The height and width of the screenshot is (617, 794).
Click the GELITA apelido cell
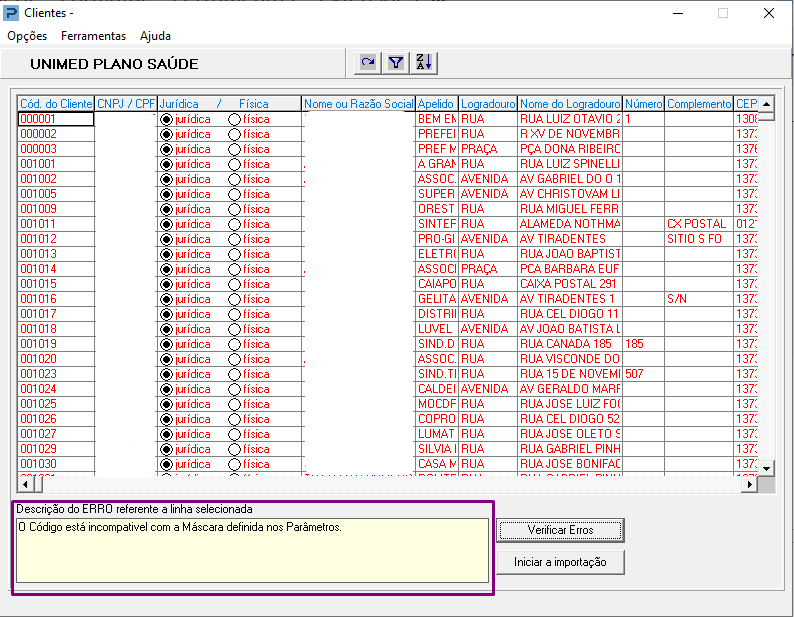click(436, 299)
